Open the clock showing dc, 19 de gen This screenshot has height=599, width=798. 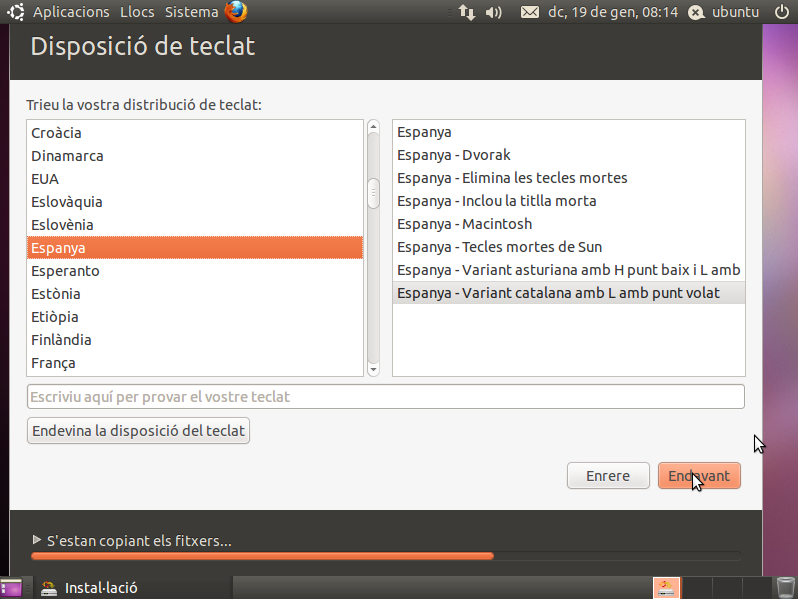[613, 12]
